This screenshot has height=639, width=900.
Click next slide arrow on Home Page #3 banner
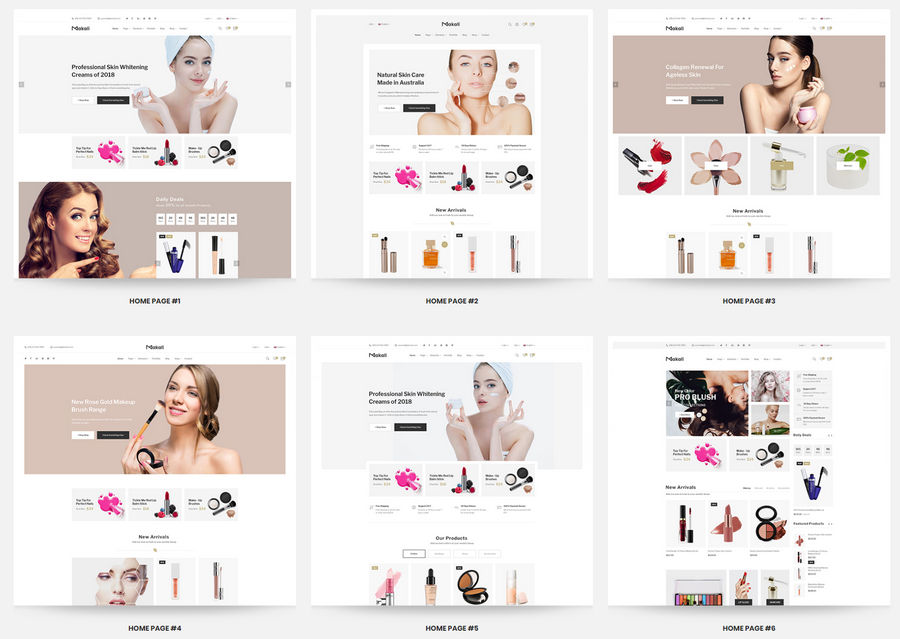tap(882, 84)
